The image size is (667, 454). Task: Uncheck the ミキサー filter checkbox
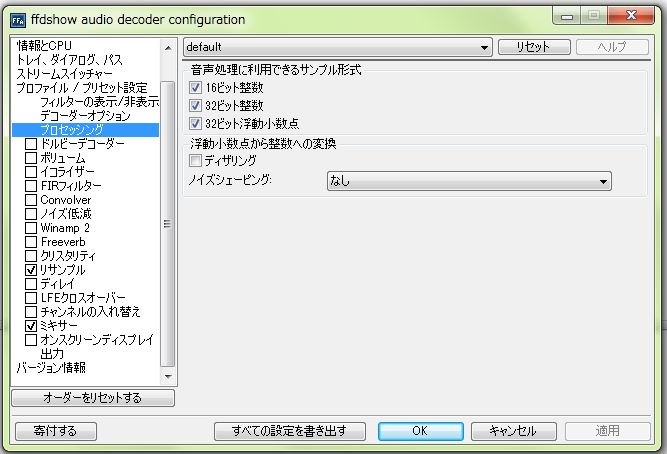tap(31, 326)
